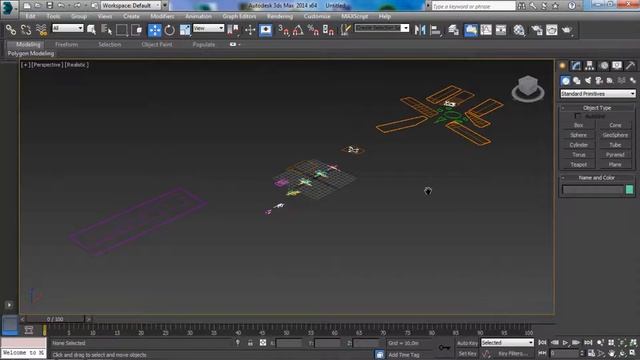Click the Key Filters button
The image size is (640, 360).
pyautogui.click(x=512, y=354)
